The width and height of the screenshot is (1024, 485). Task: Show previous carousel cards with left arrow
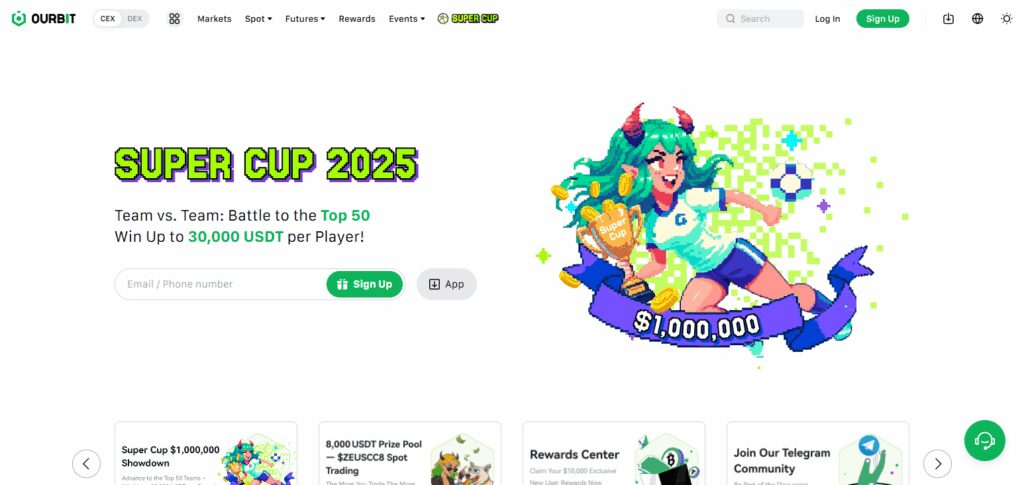86,463
